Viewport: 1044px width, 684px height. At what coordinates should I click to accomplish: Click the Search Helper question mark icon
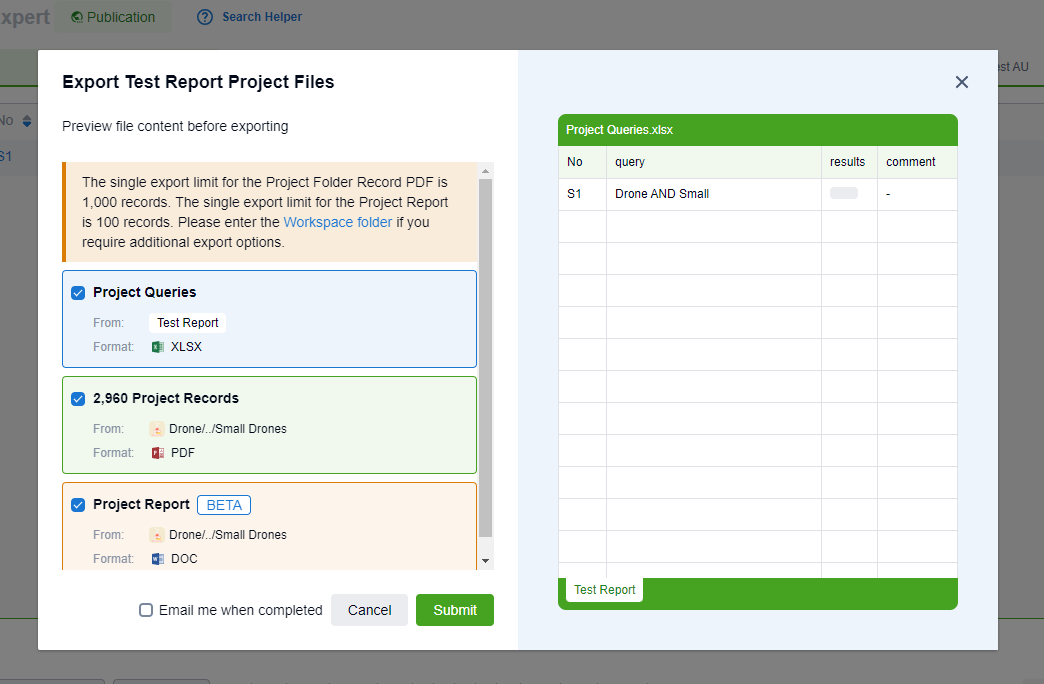pos(205,17)
